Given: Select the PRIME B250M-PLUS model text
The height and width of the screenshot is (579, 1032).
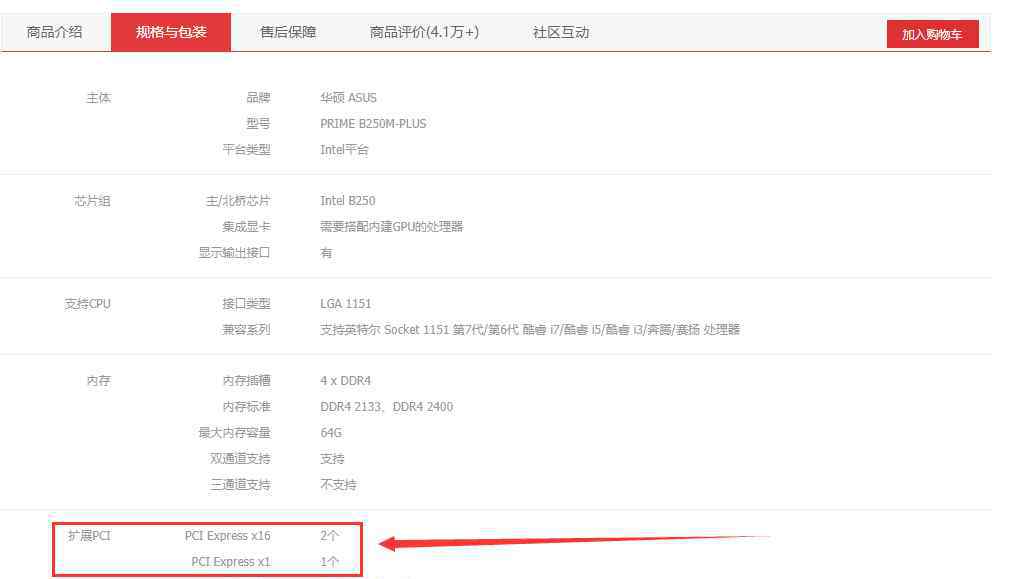Looking at the screenshot, I should 373,124.
